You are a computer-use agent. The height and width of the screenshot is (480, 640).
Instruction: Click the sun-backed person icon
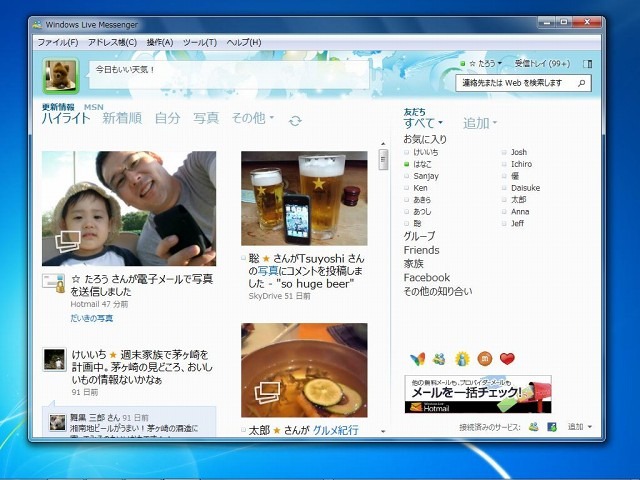462,359
